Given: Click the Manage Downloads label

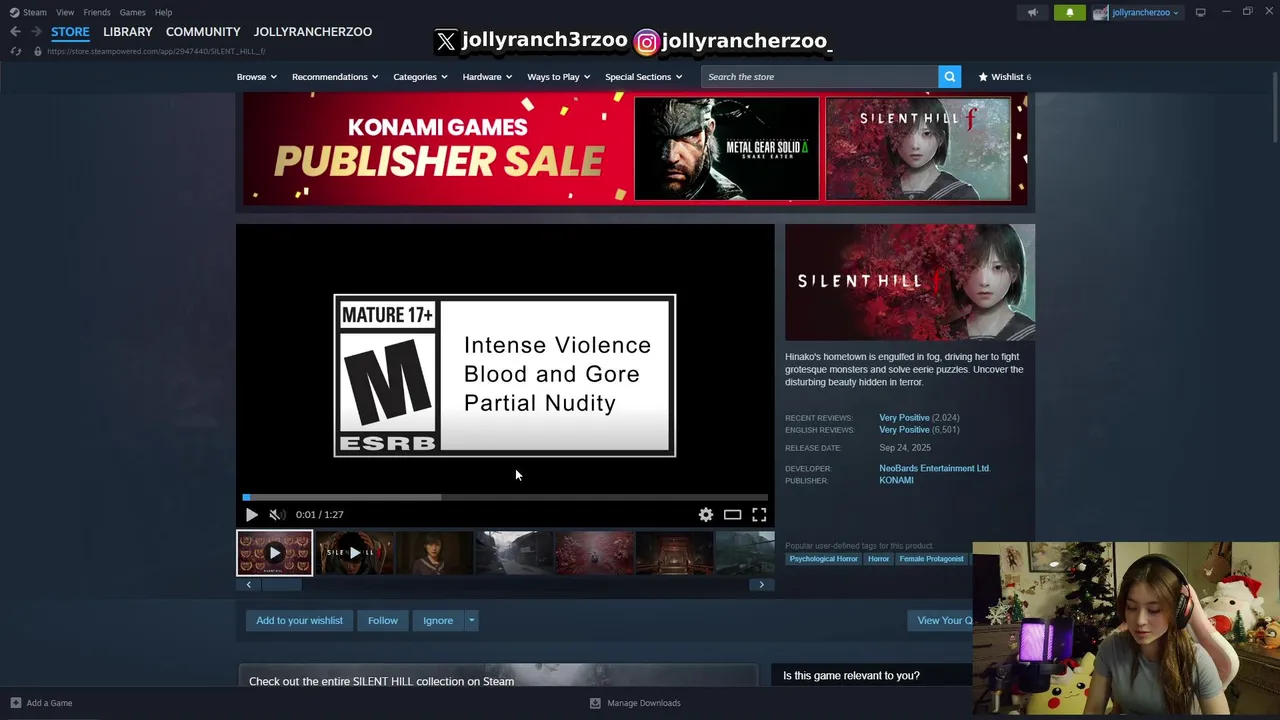Looking at the screenshot, I should pyautogui.click(x=644, y=703).
